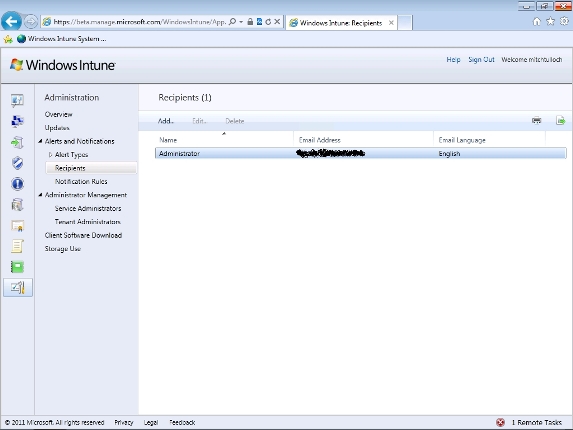The width and height of the screenshot is (573, 430).
Task: Click the security lock icon in address bar
Action: click(250, 22)
